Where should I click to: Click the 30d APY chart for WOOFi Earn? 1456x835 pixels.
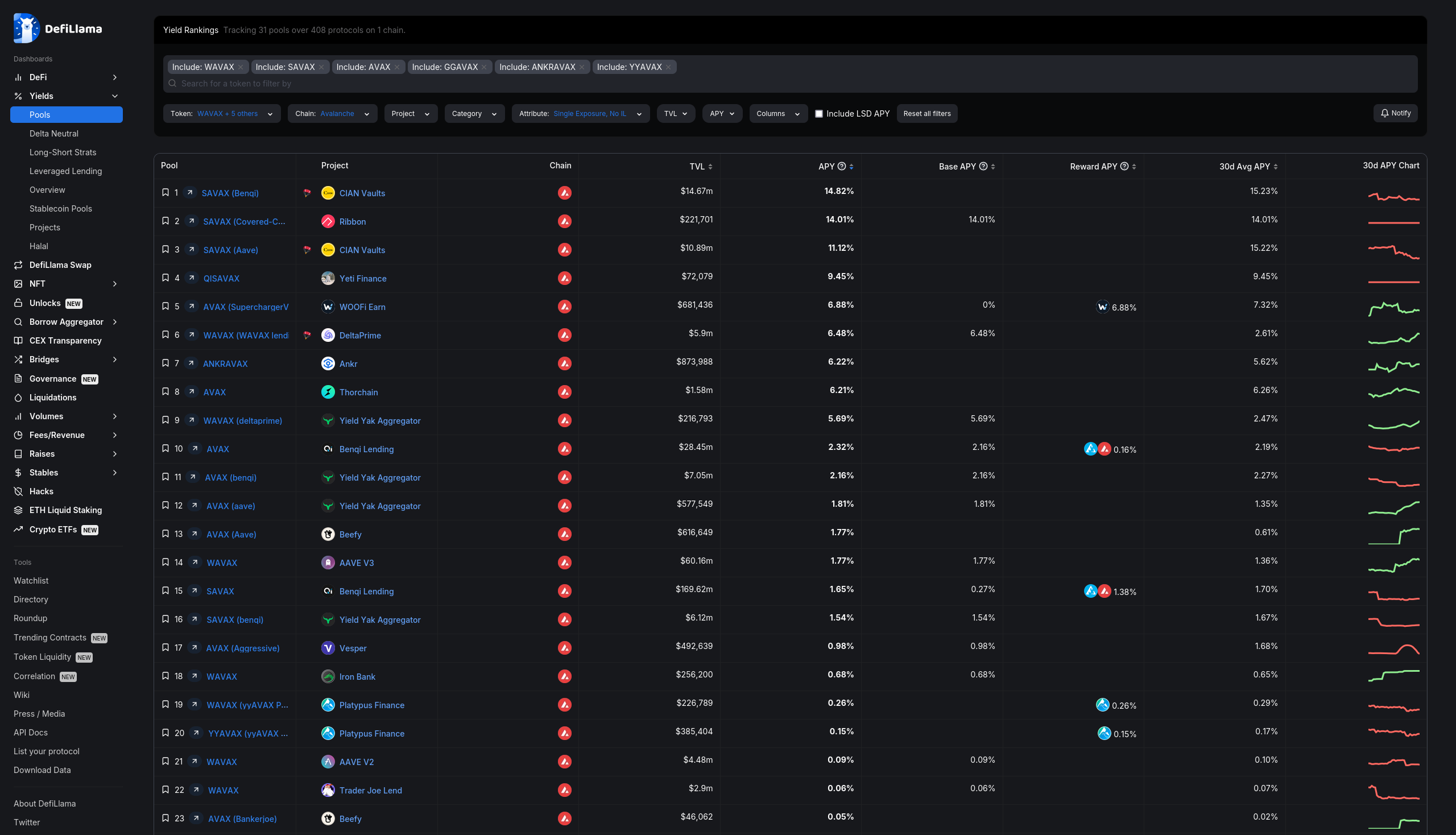coord(1393,308)
